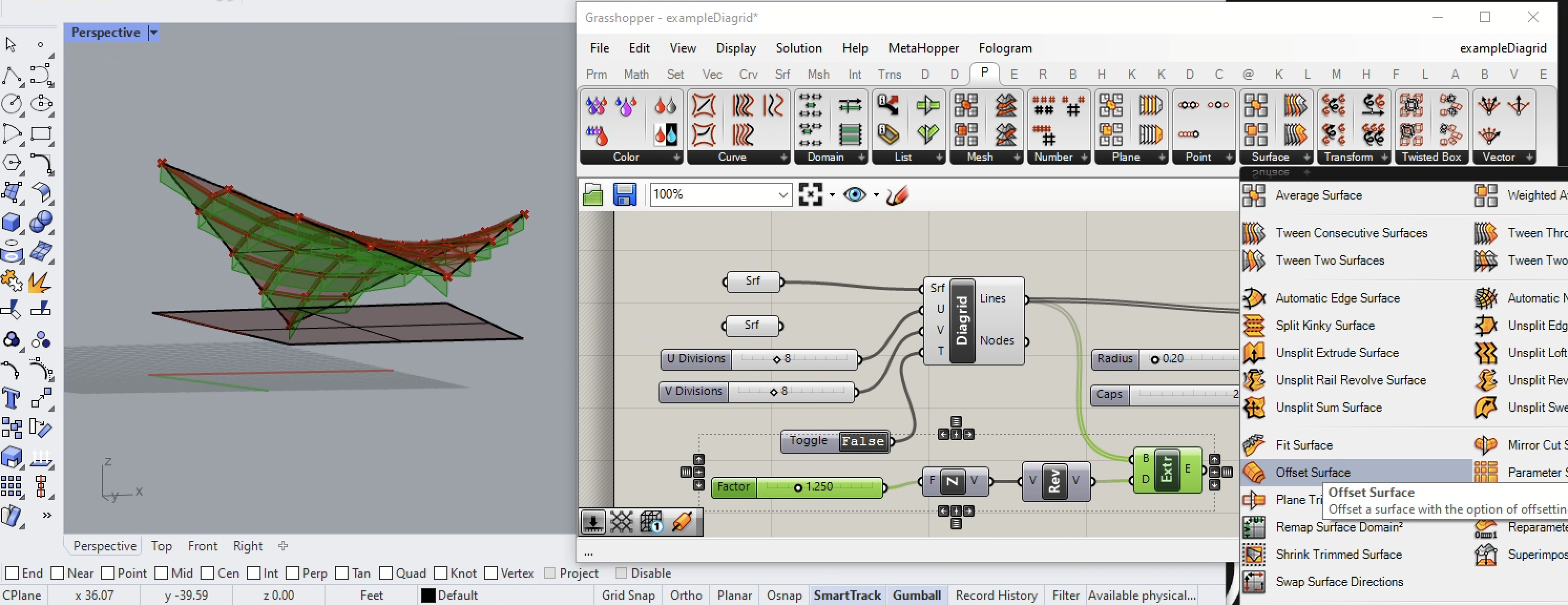Screen dimensions: 1568x605
Task: Toggle the preview eye icon
Action: (854, 195)
